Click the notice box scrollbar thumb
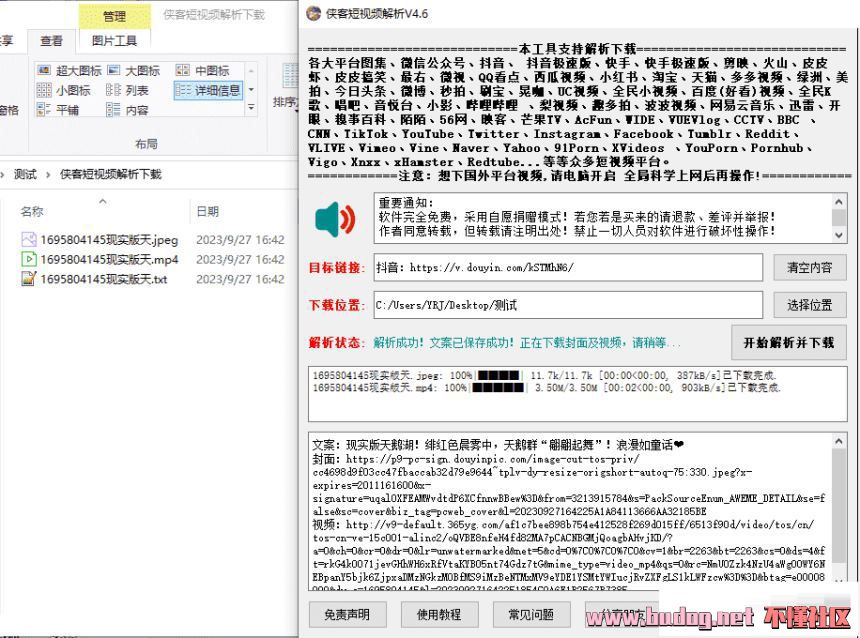The width and height of the screenshot is (860, 638). 839,217
